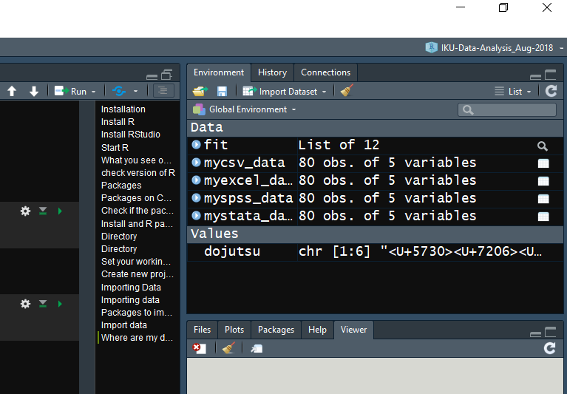Select Import data outline entry

(124, 325)
